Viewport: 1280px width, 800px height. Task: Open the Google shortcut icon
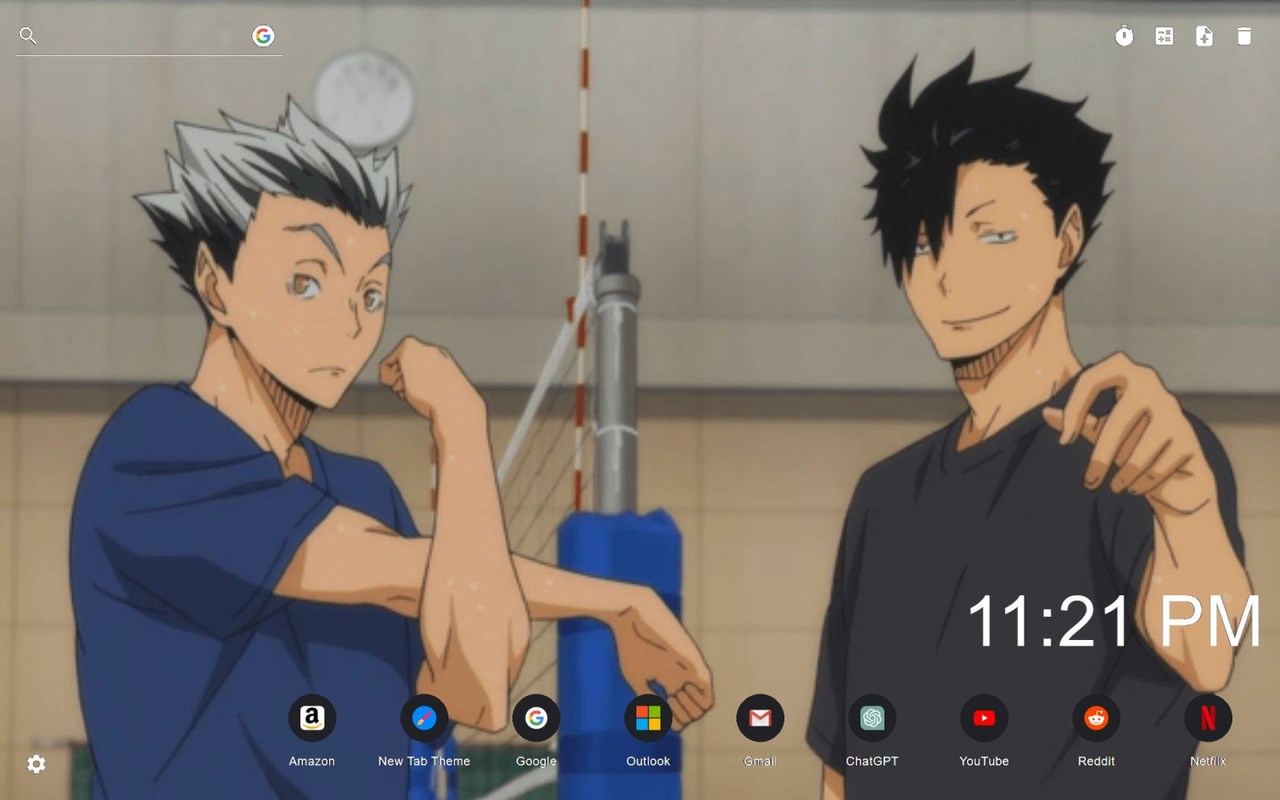click(536, 718)
